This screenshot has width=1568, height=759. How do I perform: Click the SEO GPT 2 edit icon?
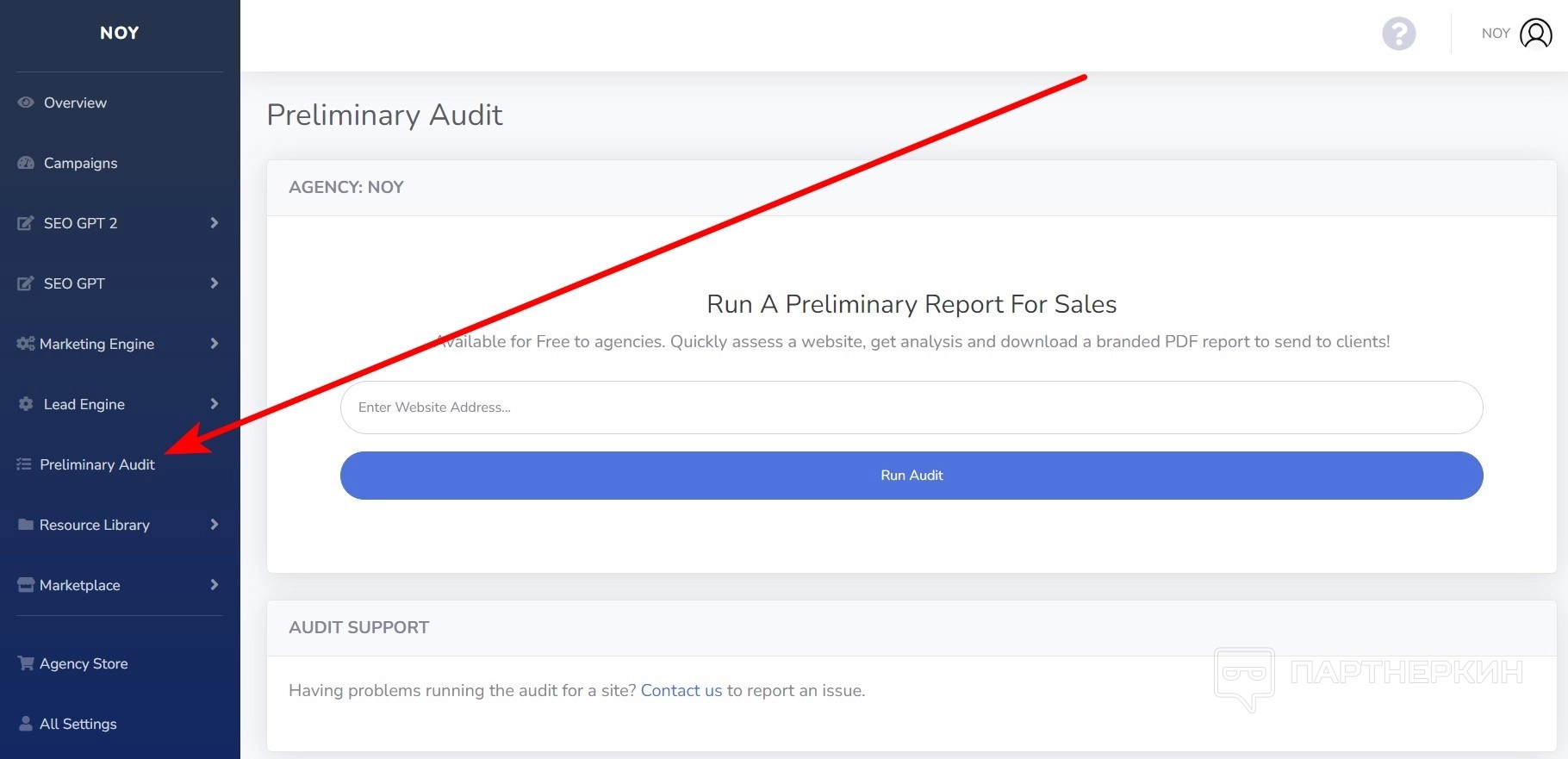(x=26, y=223)
